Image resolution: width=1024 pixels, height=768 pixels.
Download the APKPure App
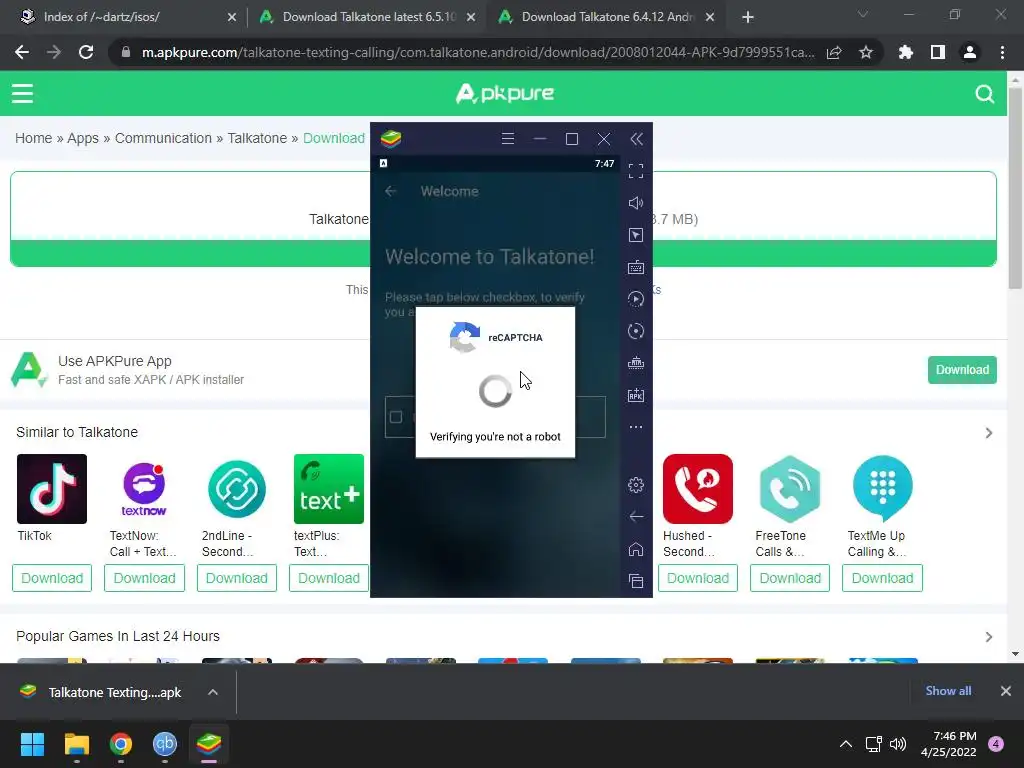(x=962, y=370)
